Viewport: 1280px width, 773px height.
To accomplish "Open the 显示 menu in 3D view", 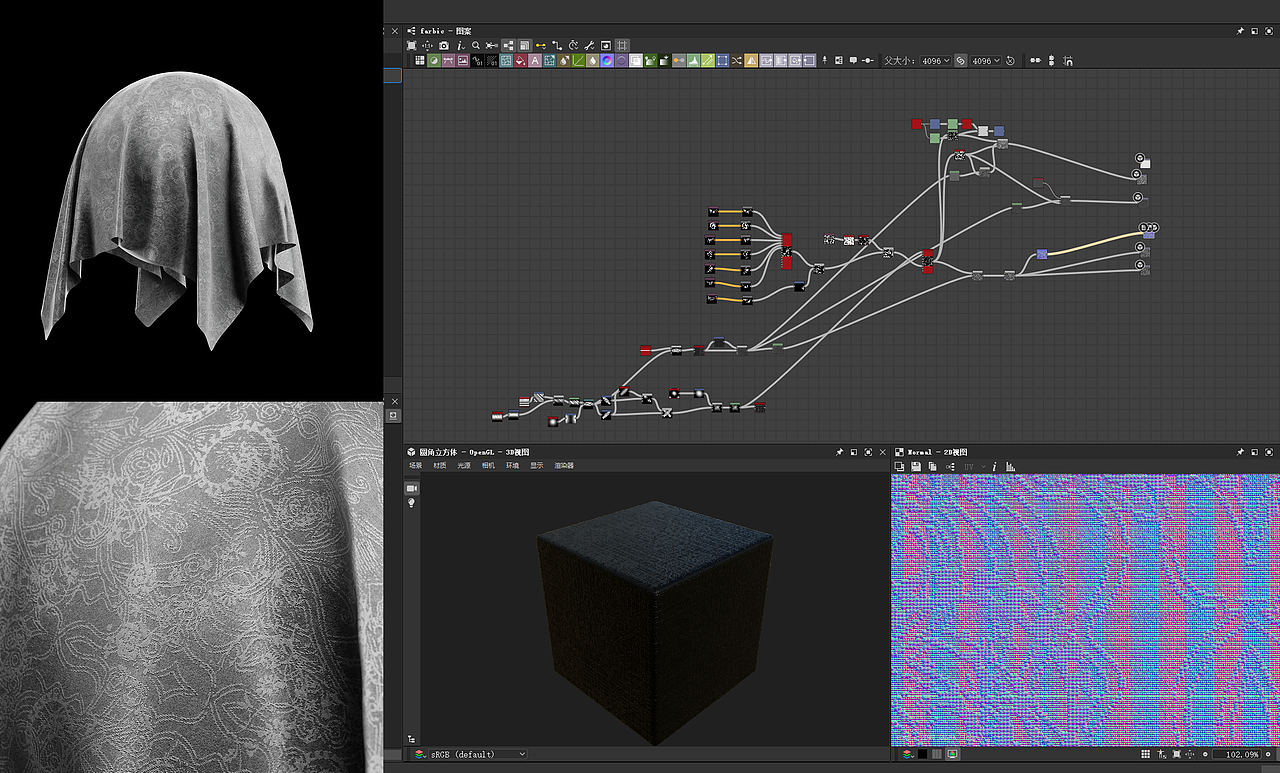I will pos(537,466).
